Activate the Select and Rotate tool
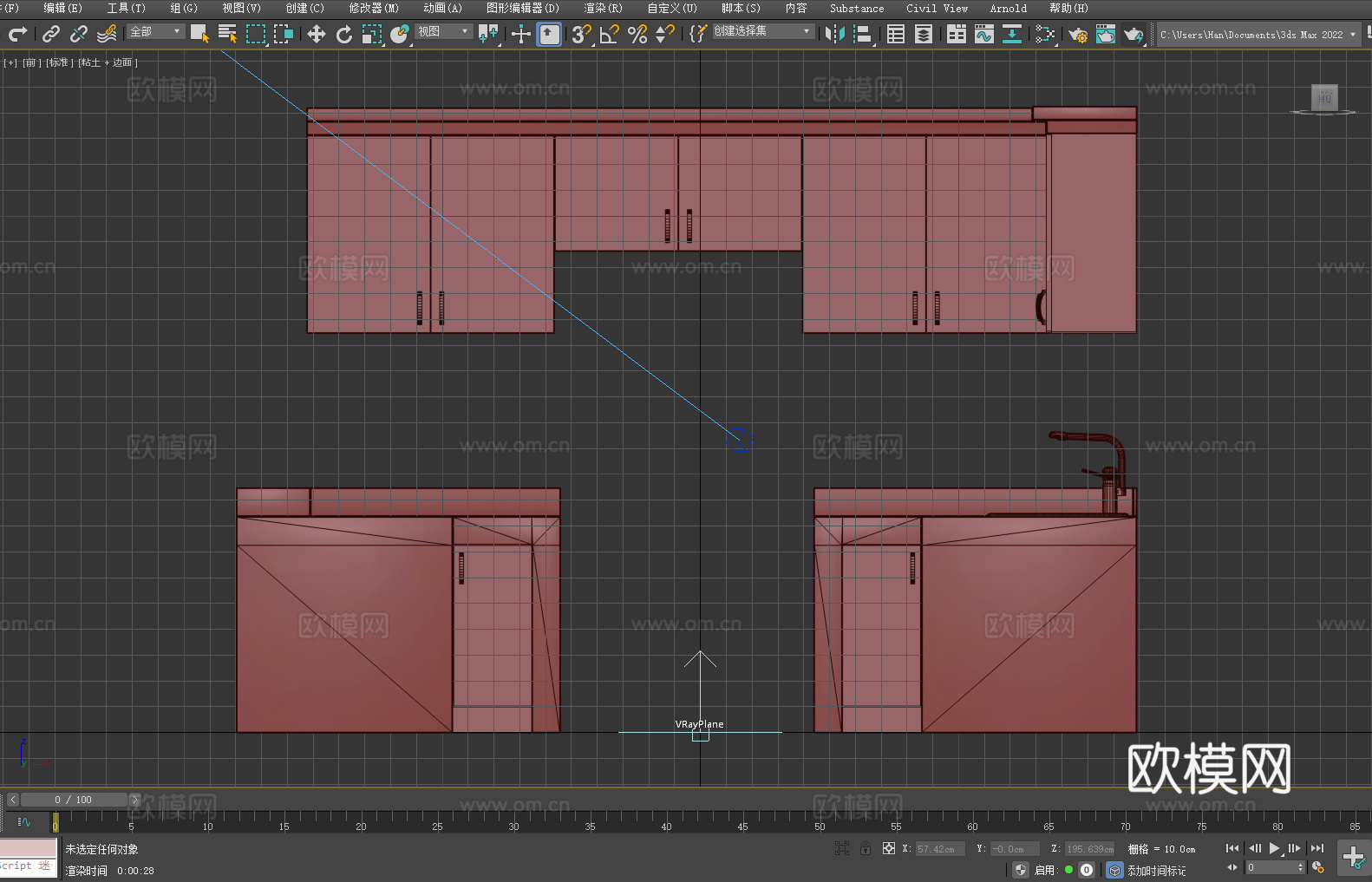The width and height of the screenshot is (1372, 882). click(x=344, y=34)
